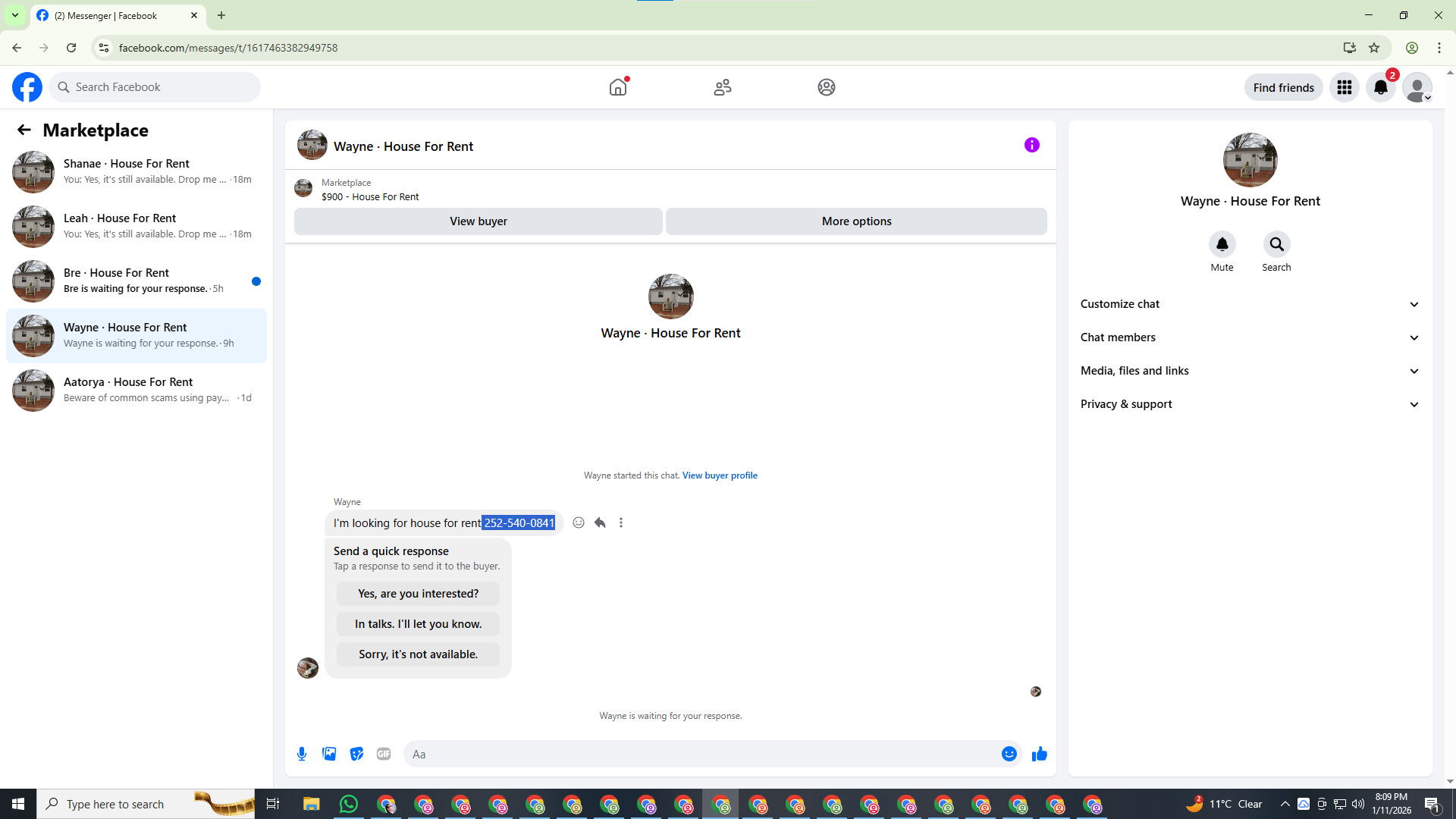
Task: Open a new browser tab
Action: pyautogui.click(x=221, y=15)
